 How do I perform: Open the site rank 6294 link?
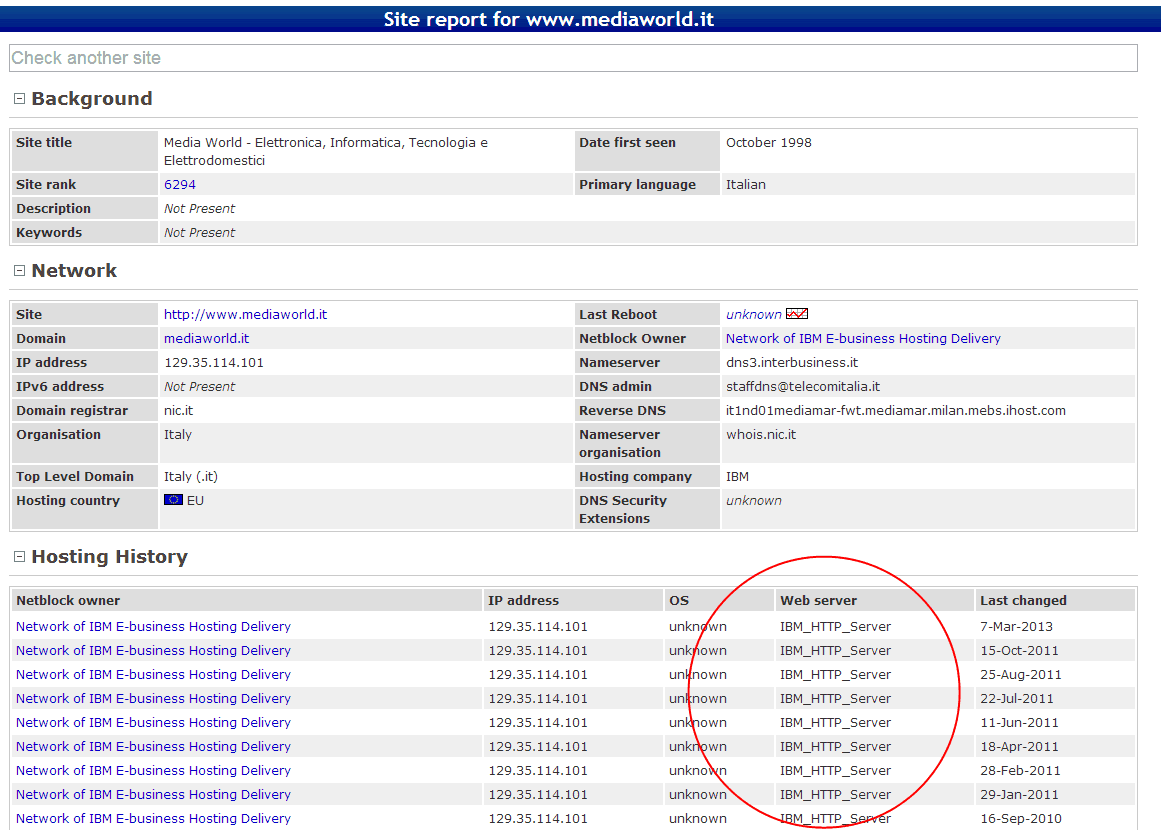tap(180, 184)
